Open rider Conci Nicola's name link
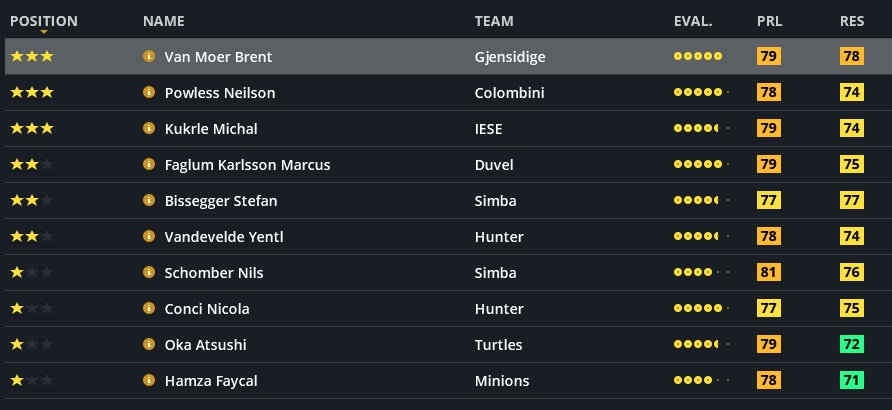892x410 pixels. click(207, 309)
